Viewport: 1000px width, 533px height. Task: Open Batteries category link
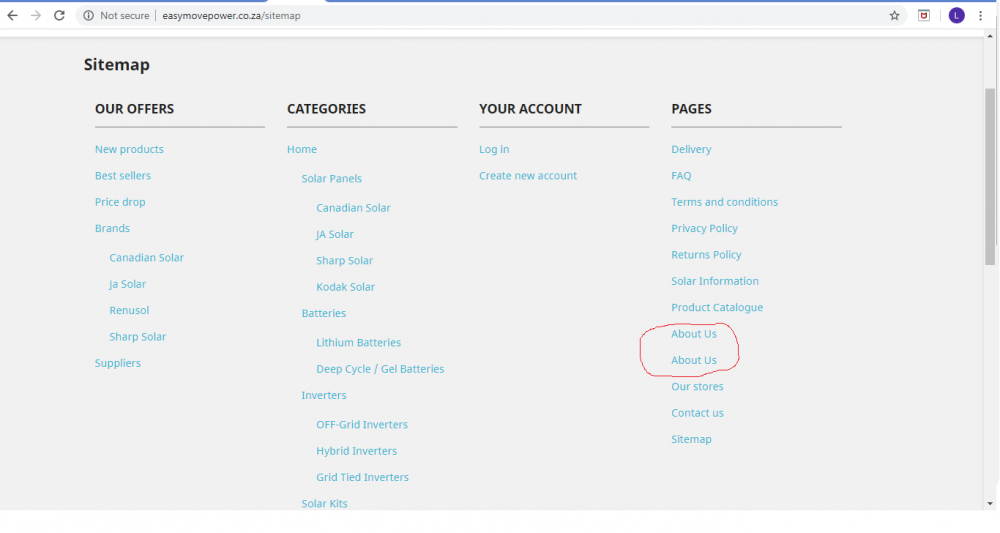[x=323, y=313]
